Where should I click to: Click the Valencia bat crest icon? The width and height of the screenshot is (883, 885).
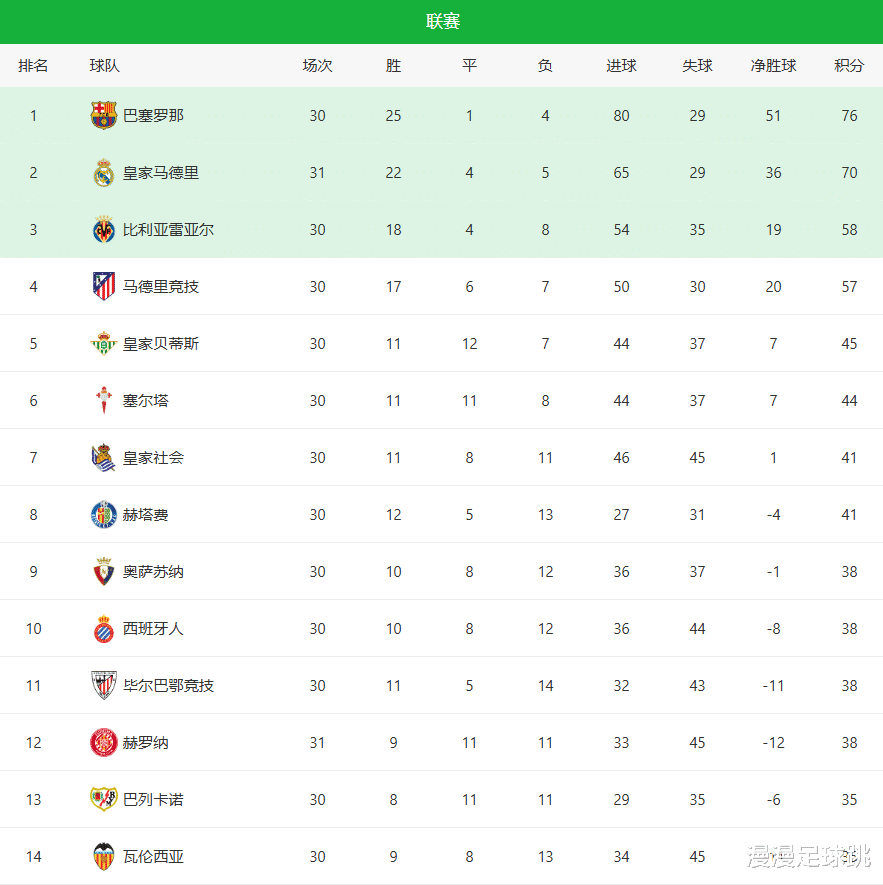click(104, 857)
